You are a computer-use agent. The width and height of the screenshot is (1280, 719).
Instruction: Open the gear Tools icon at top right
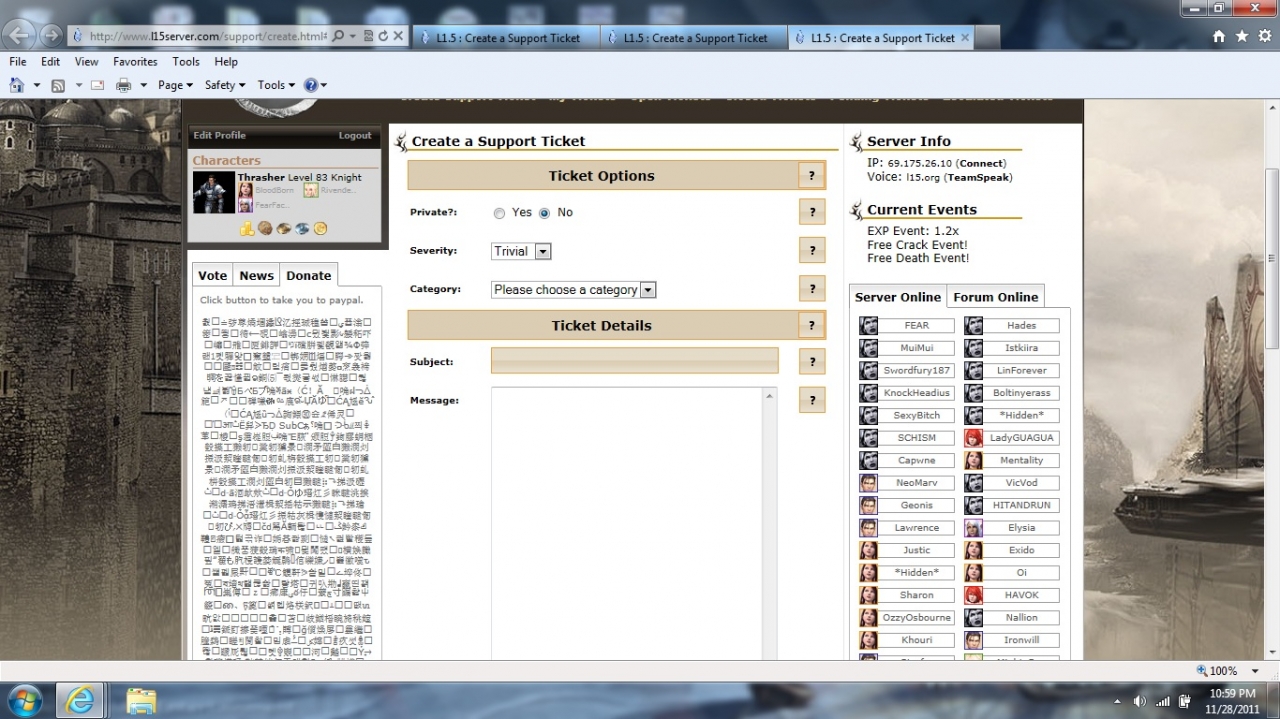coord(1264,36)
